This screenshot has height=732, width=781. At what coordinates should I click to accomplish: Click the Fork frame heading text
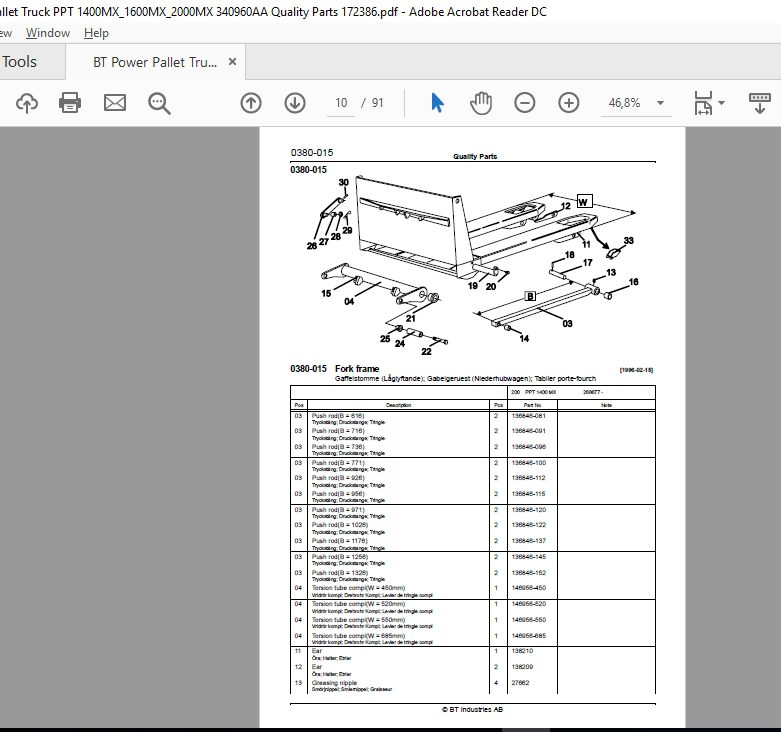point(357,368)
